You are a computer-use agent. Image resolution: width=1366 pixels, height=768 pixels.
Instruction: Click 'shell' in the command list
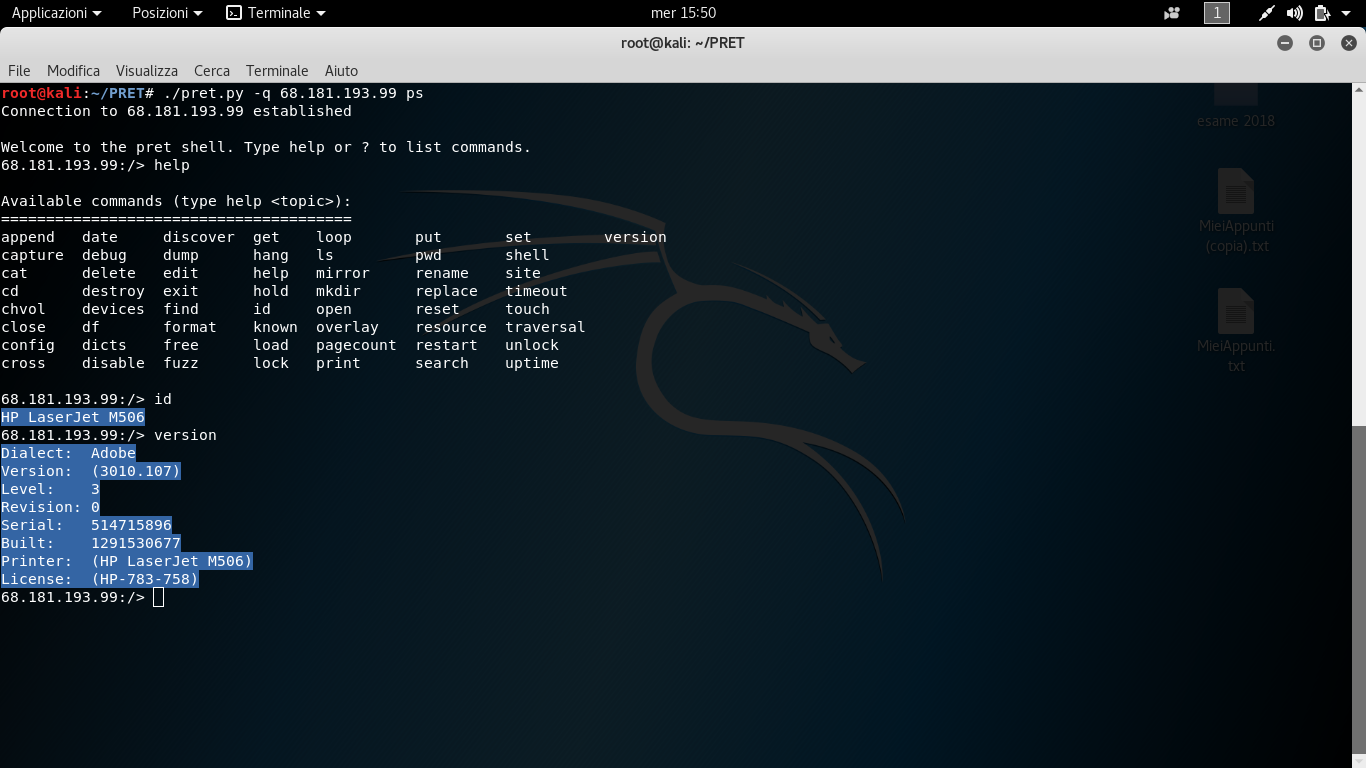pos(527,255)
